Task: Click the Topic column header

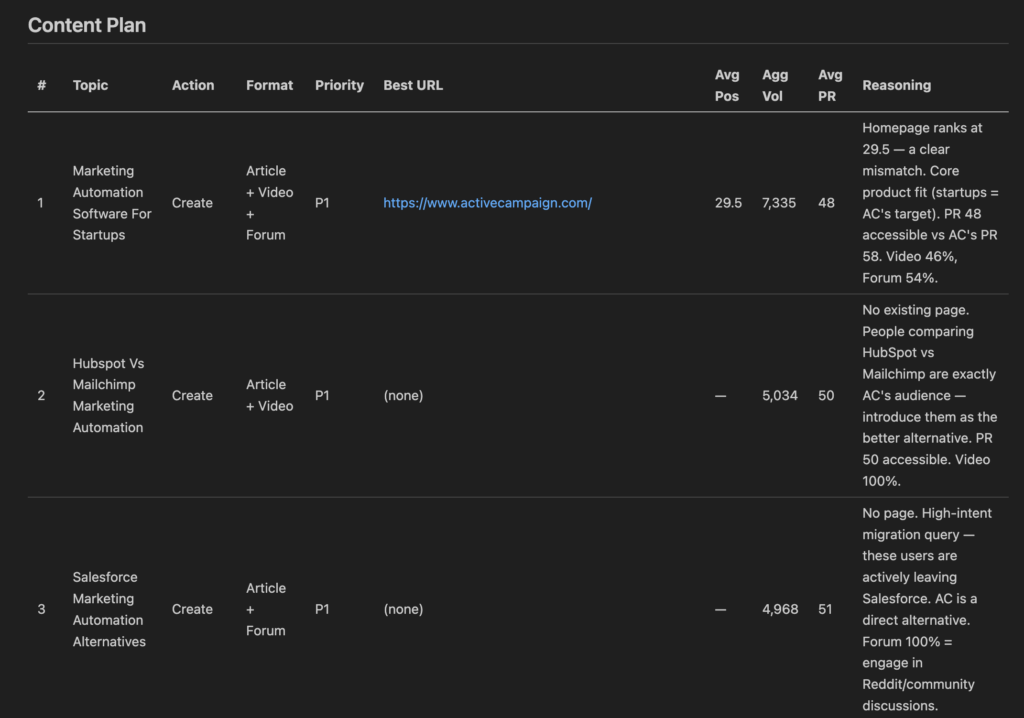Action: click(x=90, y=85)
